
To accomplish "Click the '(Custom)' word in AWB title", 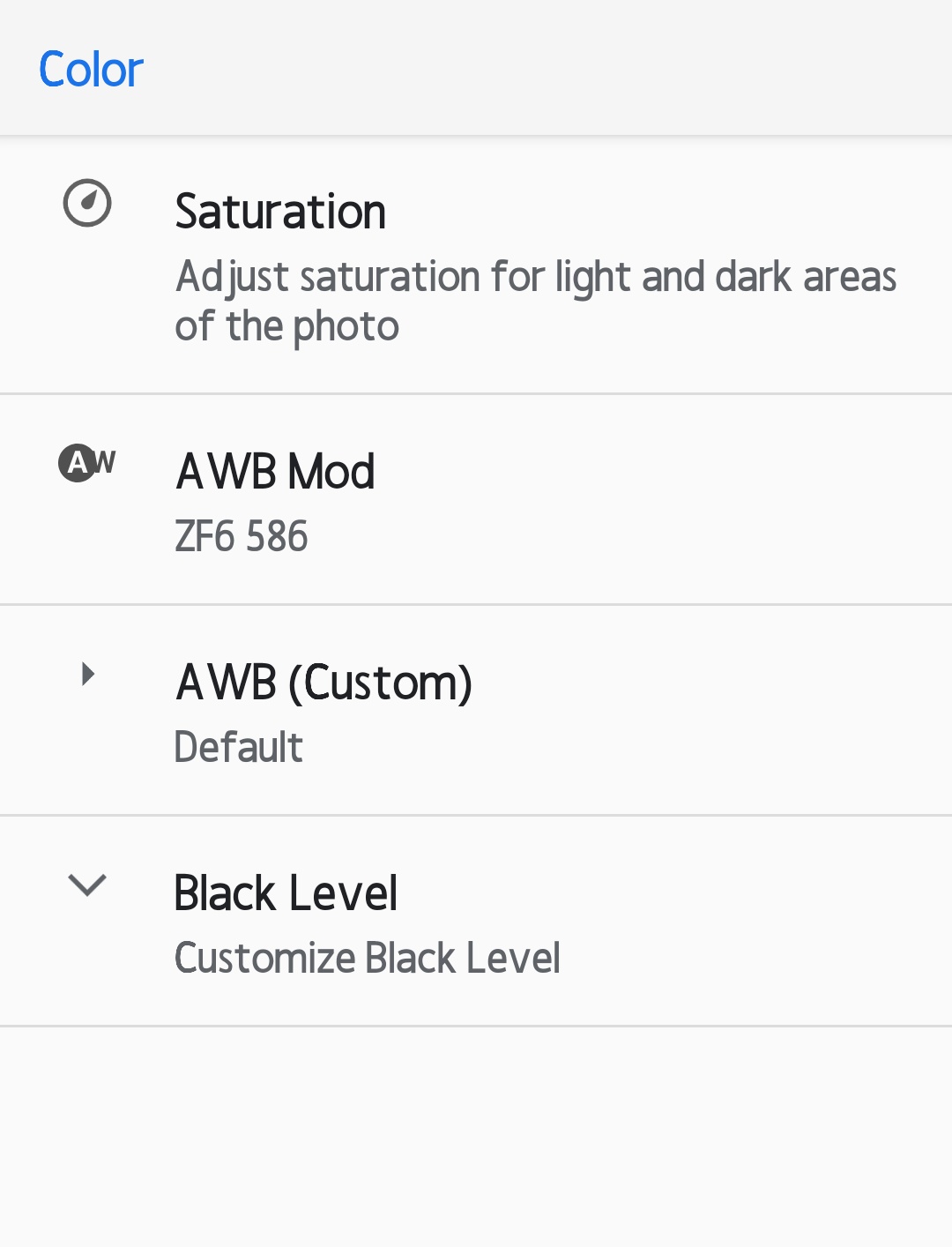I will (x=381, y=683).
